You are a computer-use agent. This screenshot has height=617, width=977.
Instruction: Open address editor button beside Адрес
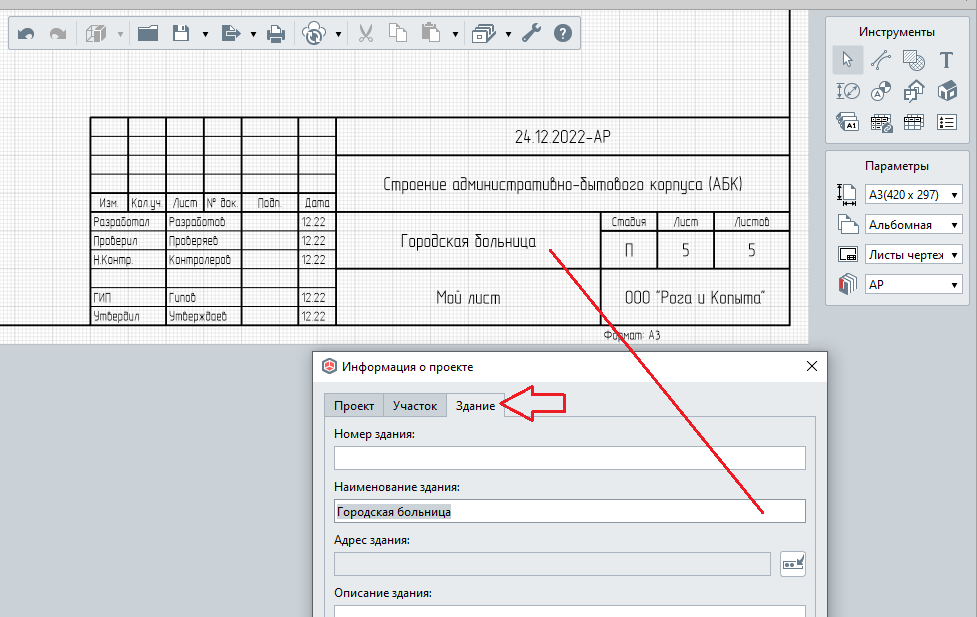pyautogui.click(x=793, y=564)
